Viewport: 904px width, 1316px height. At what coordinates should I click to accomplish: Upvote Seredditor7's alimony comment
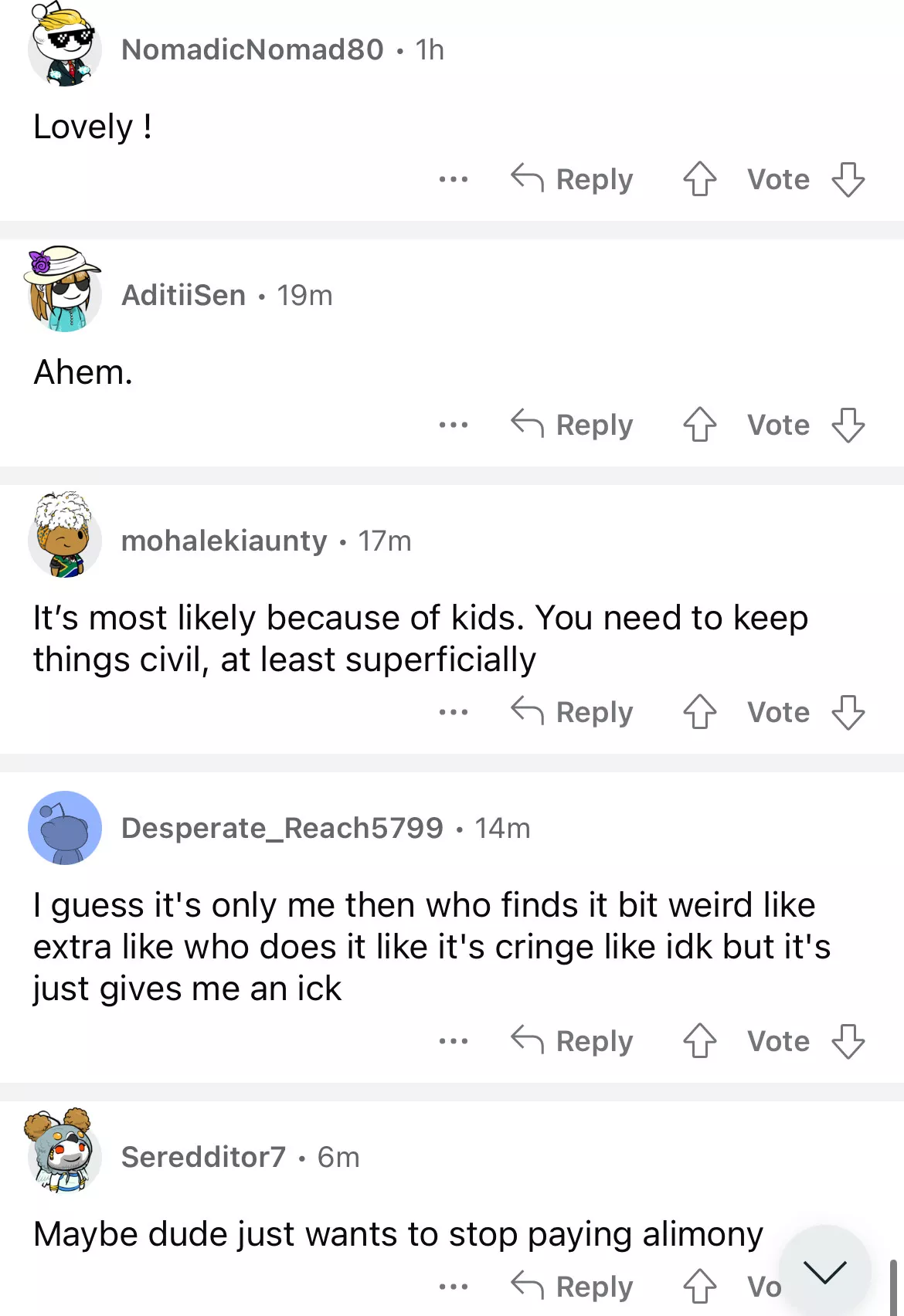[699, 1287]
